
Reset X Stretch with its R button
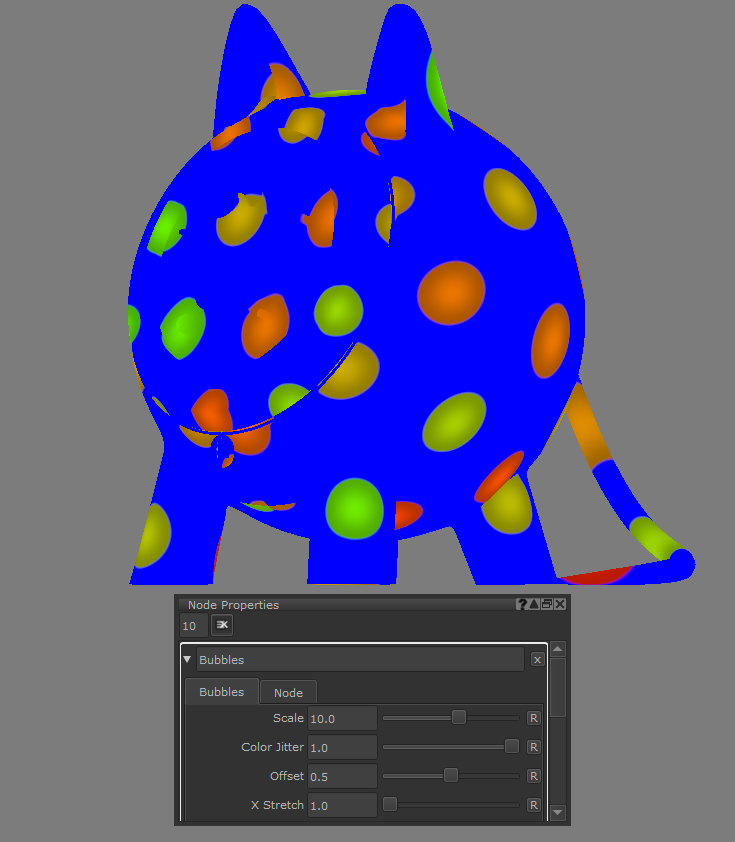(x=534, y=805)
